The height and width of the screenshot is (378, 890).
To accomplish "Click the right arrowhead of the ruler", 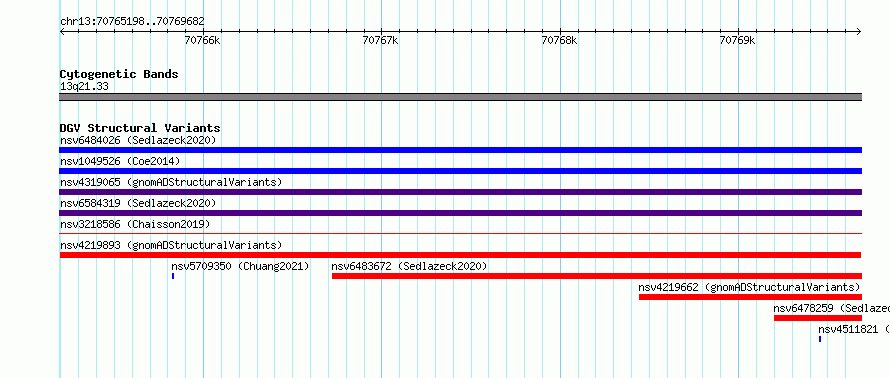I will coord(859,31).
